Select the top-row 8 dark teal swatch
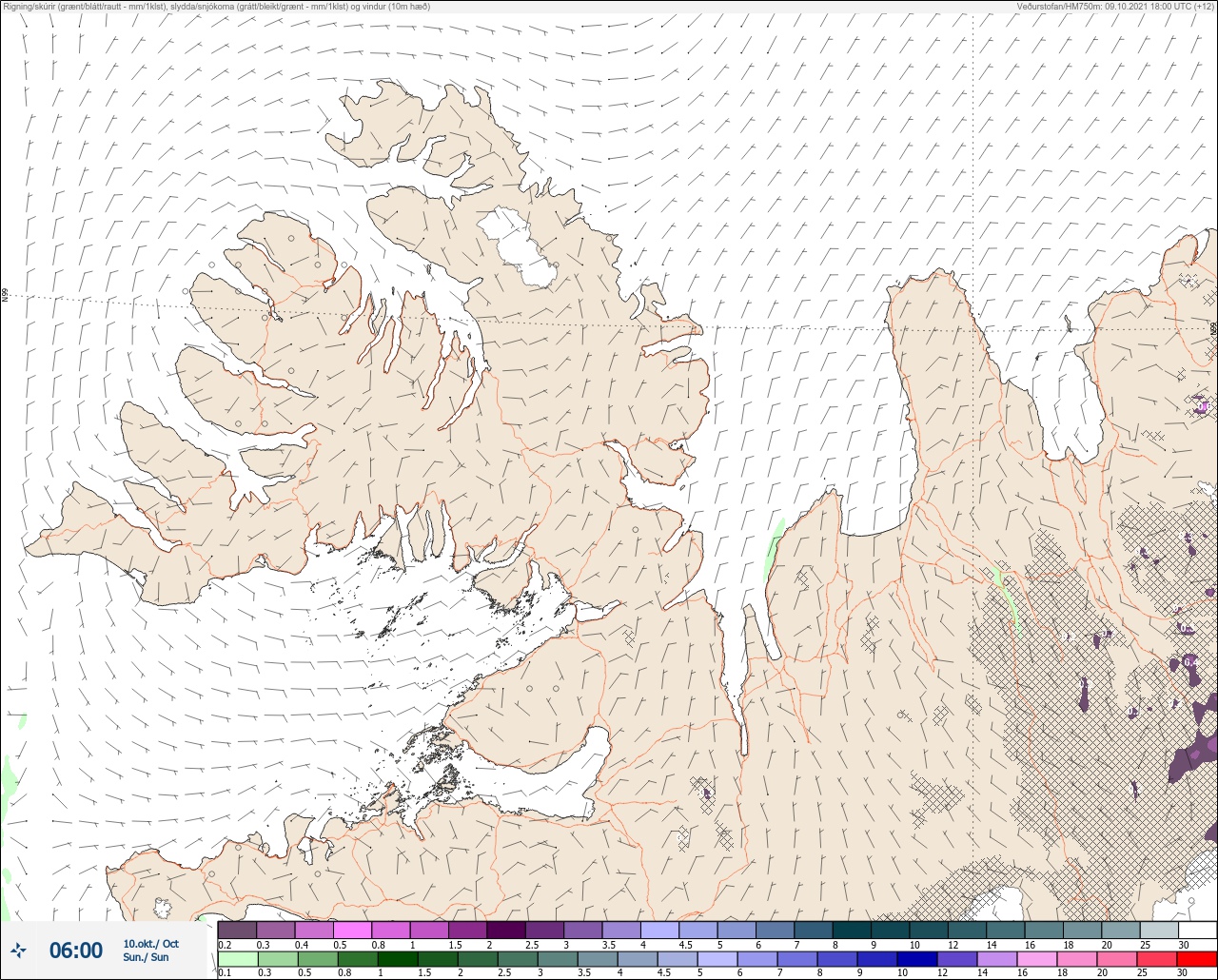Image resolution: width=1218 pixels, height=980 pixels. tap(852, 930)
